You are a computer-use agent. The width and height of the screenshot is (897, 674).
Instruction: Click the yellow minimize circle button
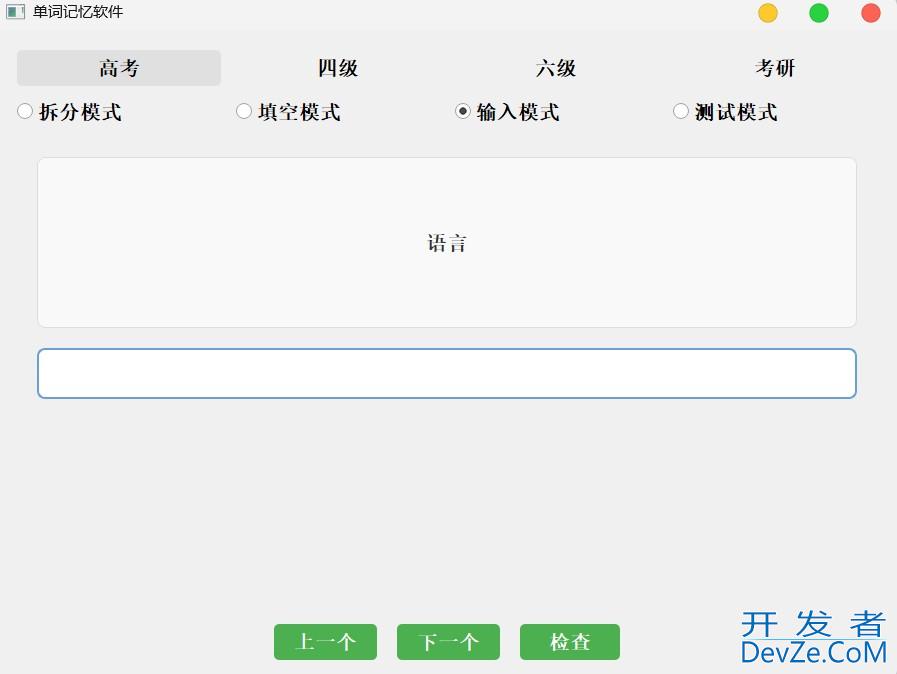click(768, 13)
